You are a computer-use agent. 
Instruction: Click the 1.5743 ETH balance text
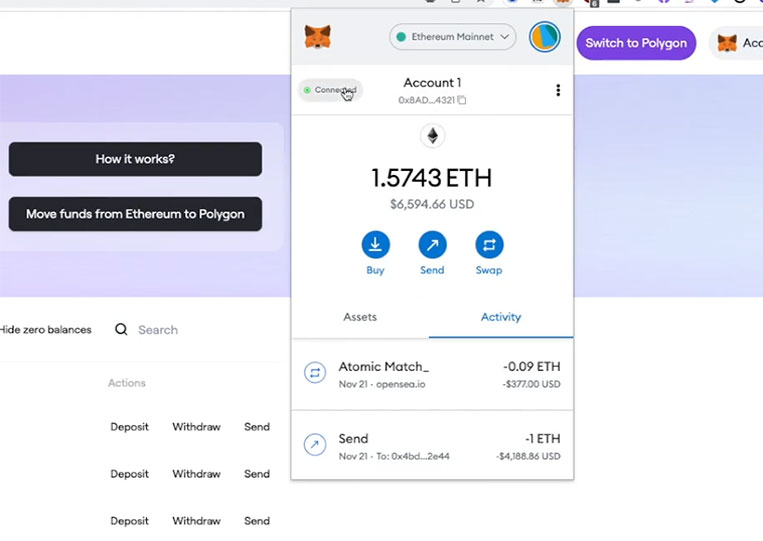click(x=432, y=178)
